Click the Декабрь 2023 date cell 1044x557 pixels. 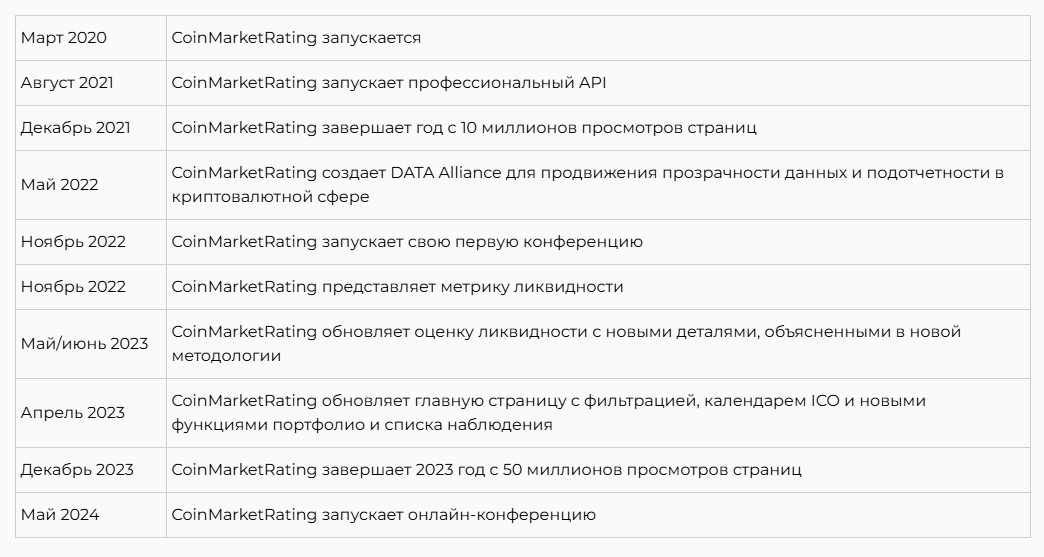point(91,470)
